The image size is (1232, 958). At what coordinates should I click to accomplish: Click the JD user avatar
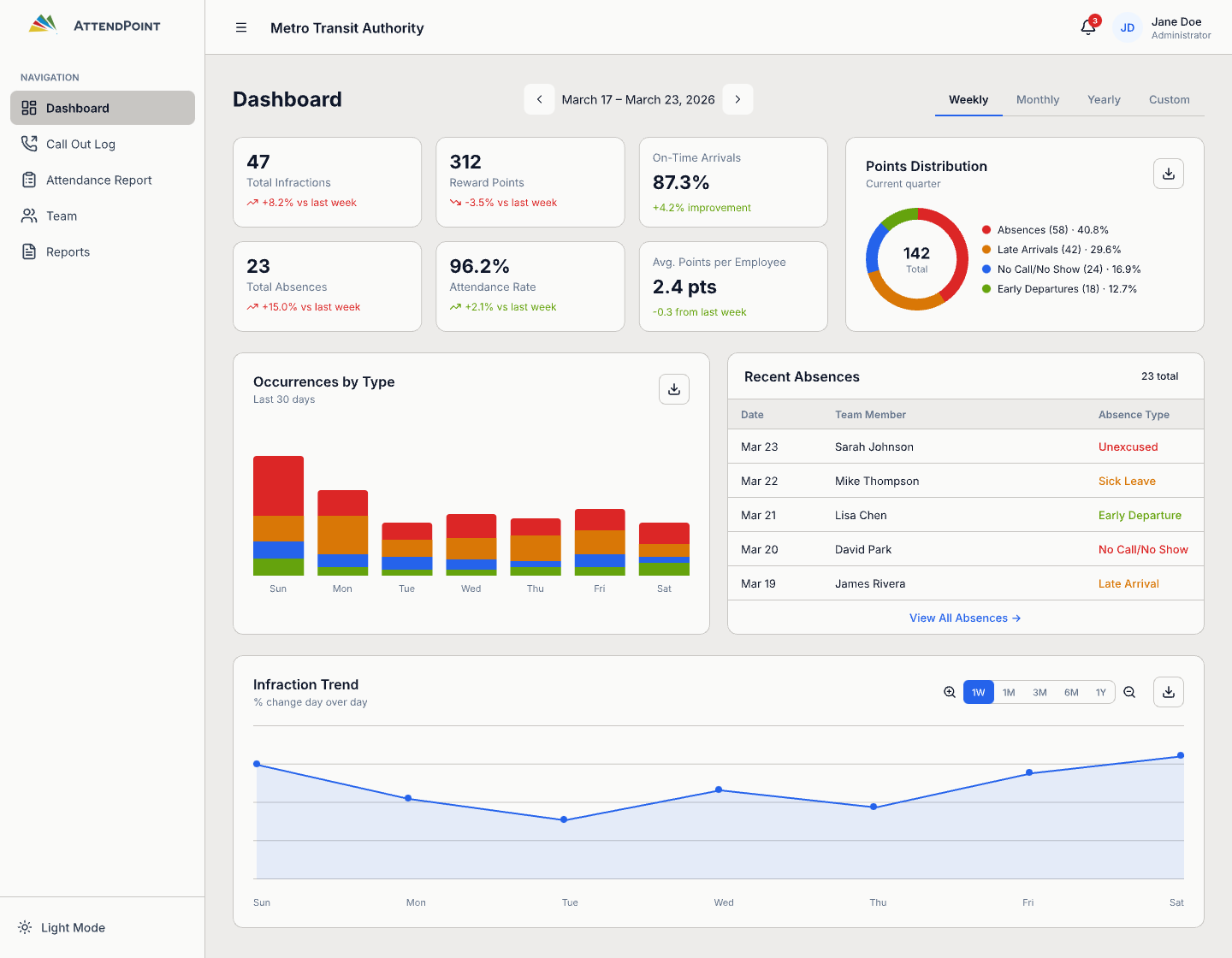[1128, 27]
